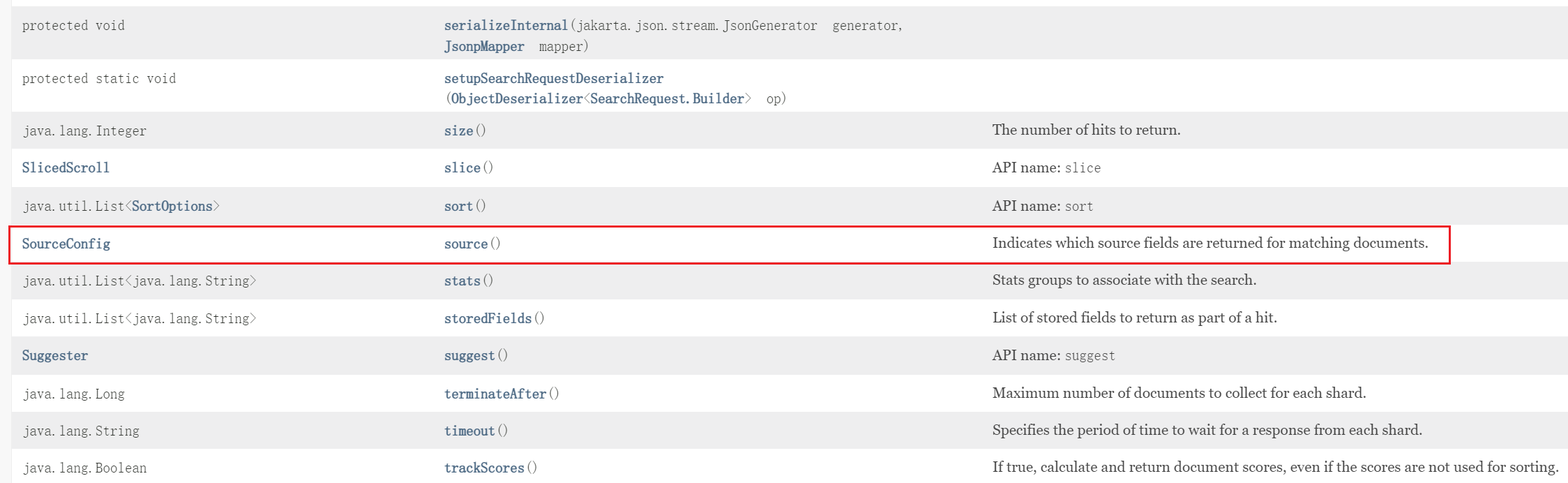The width and height of the screenshot is (1568, 483).
Task: Click the source() method link
Action: click(466, 244)
